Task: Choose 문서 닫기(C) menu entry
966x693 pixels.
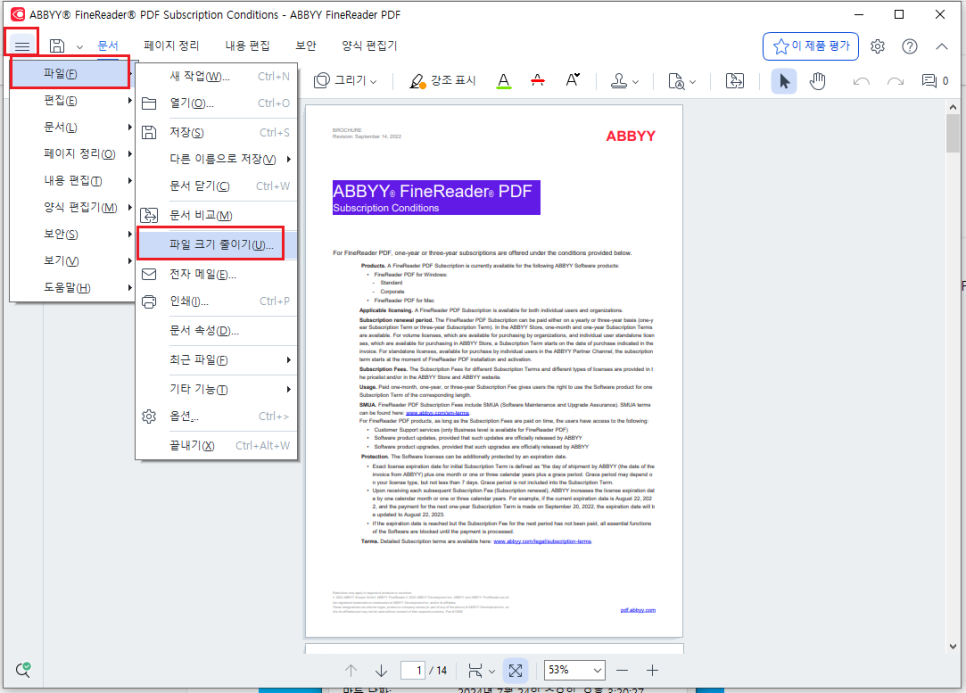Action: tap(216, 186)
